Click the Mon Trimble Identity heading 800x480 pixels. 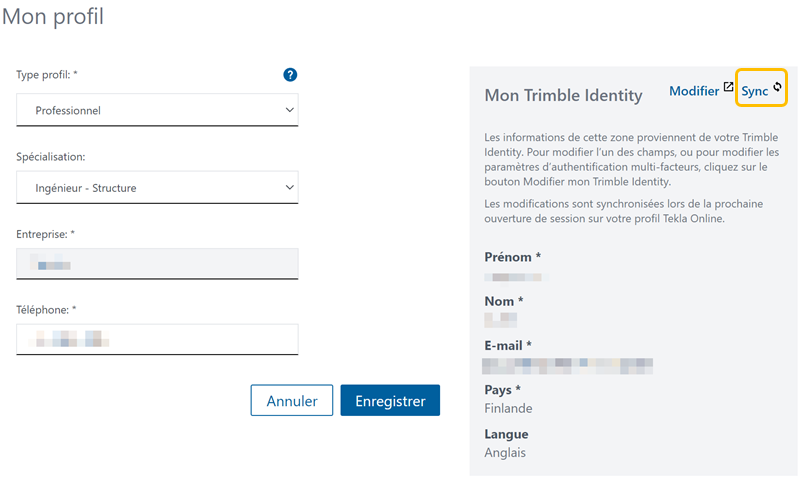(x=563, y=96)
